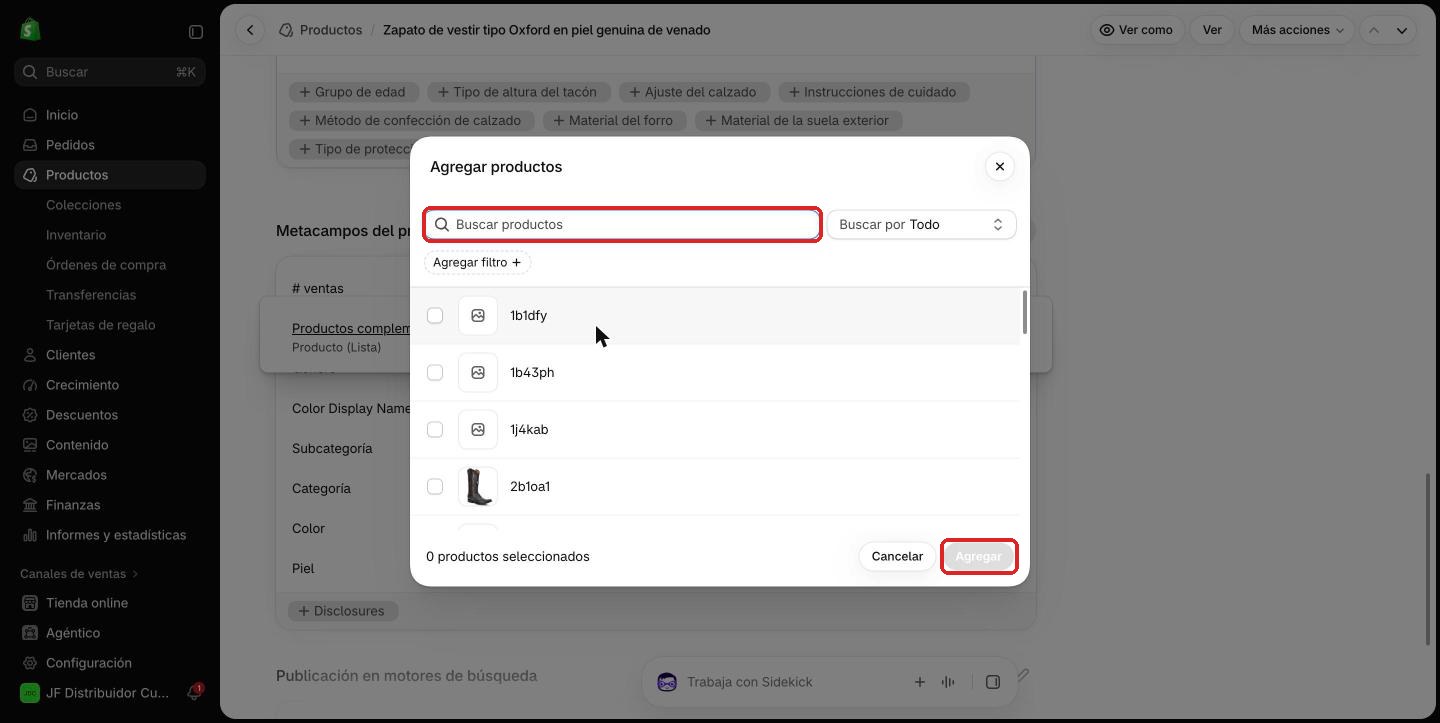Click the Clientes icon
The height and width of the screenshot is (723, 1440).
click(x=30, y=355)
